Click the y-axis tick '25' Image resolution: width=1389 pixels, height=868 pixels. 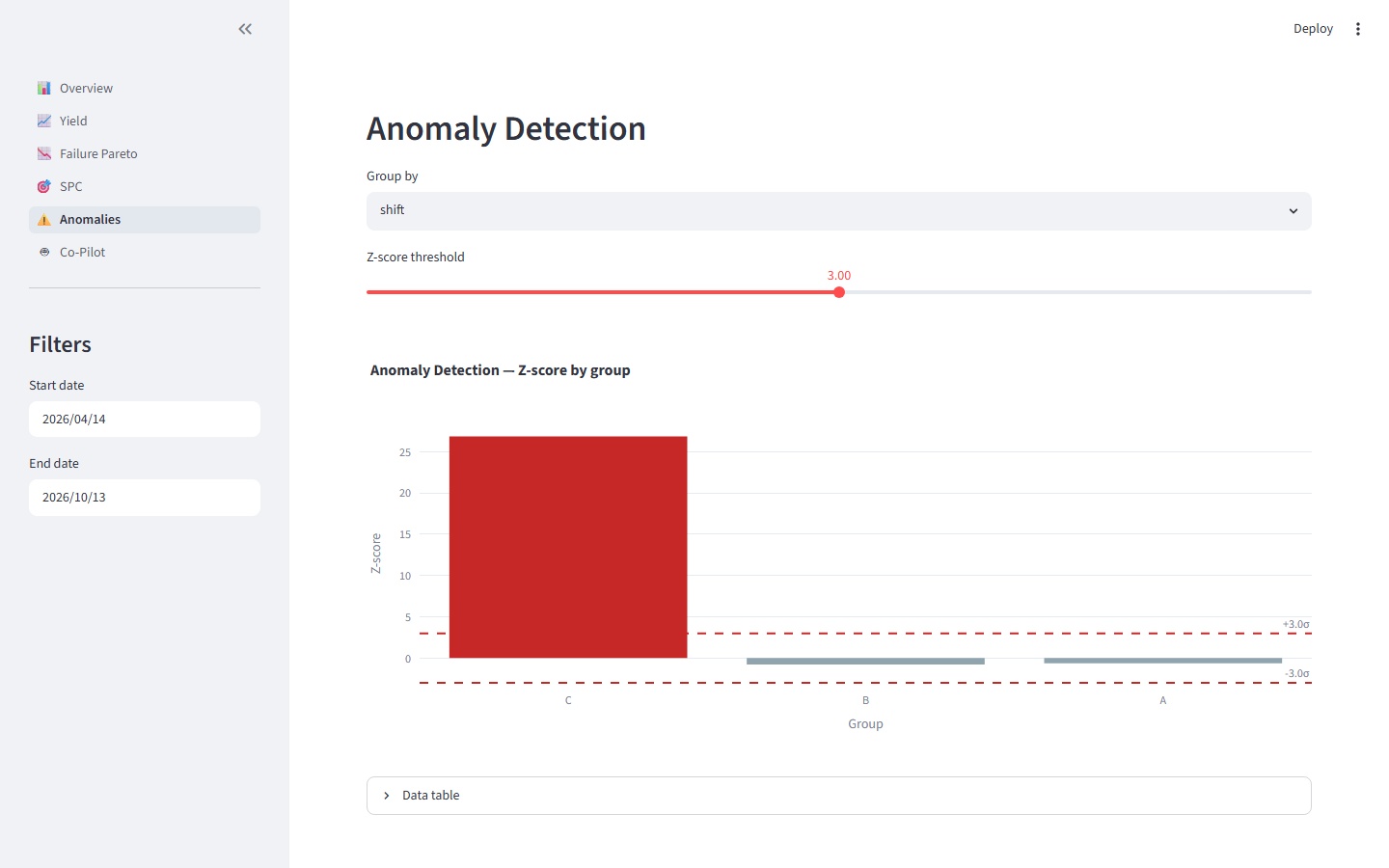point(405,452)
